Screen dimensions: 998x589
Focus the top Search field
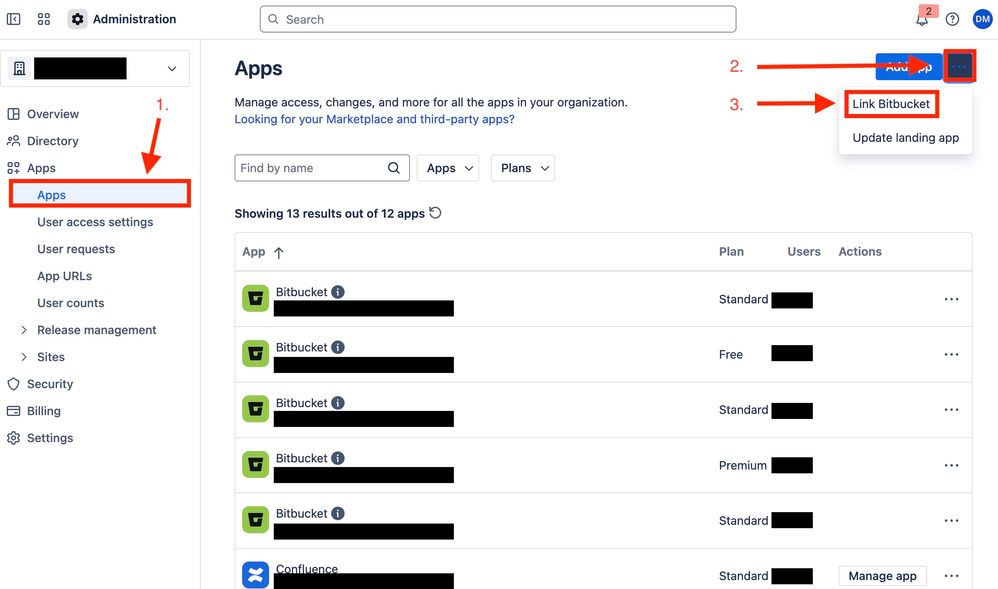click(x=498, y=19)
